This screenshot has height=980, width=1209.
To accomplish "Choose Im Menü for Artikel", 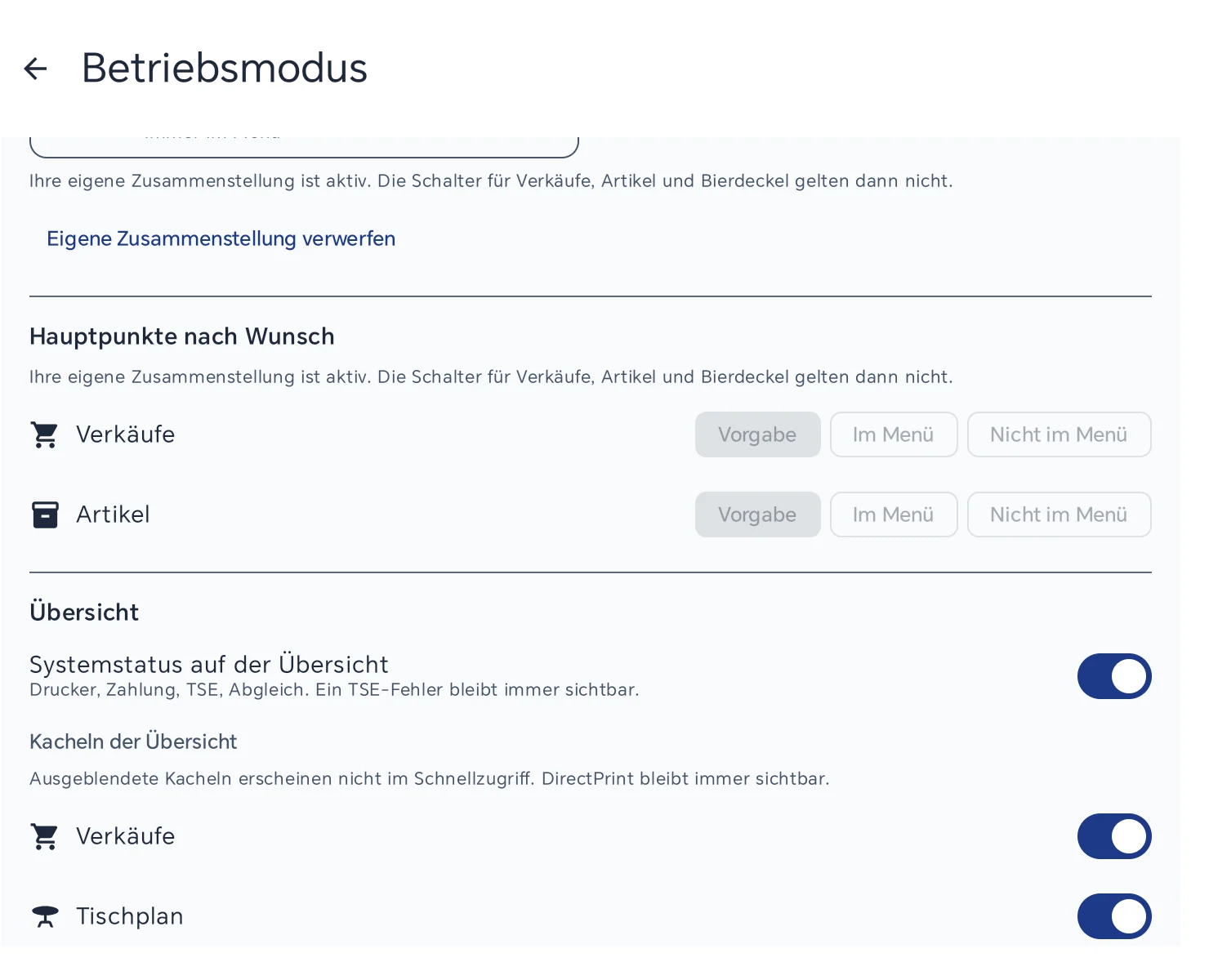I will pos(894,514).
